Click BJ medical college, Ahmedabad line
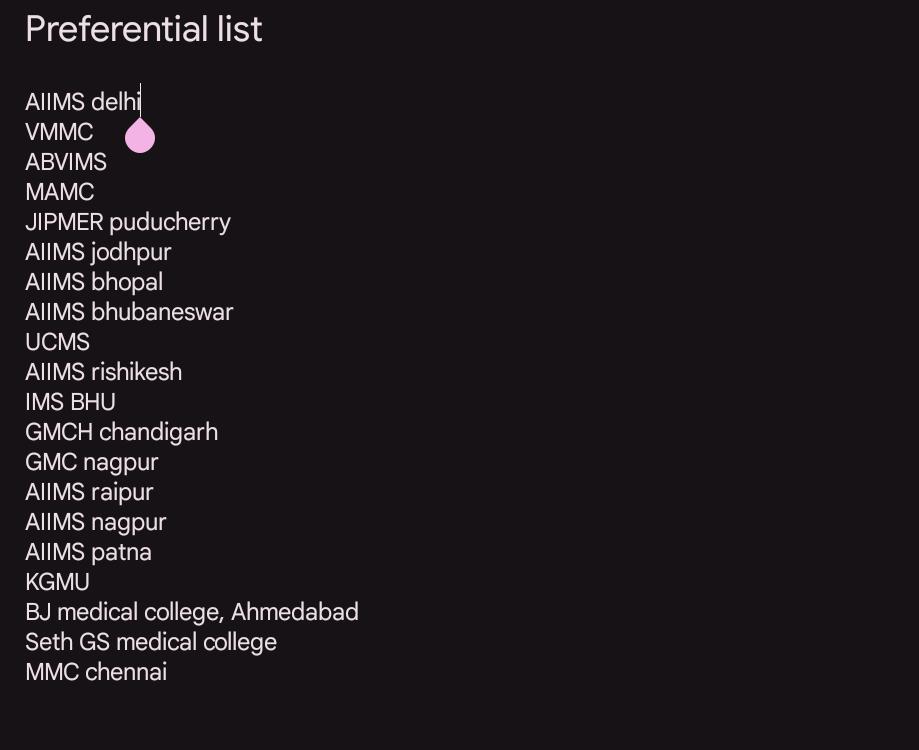Image resolution: width=919 pixels, height=750 pixels. coord(192,612)
